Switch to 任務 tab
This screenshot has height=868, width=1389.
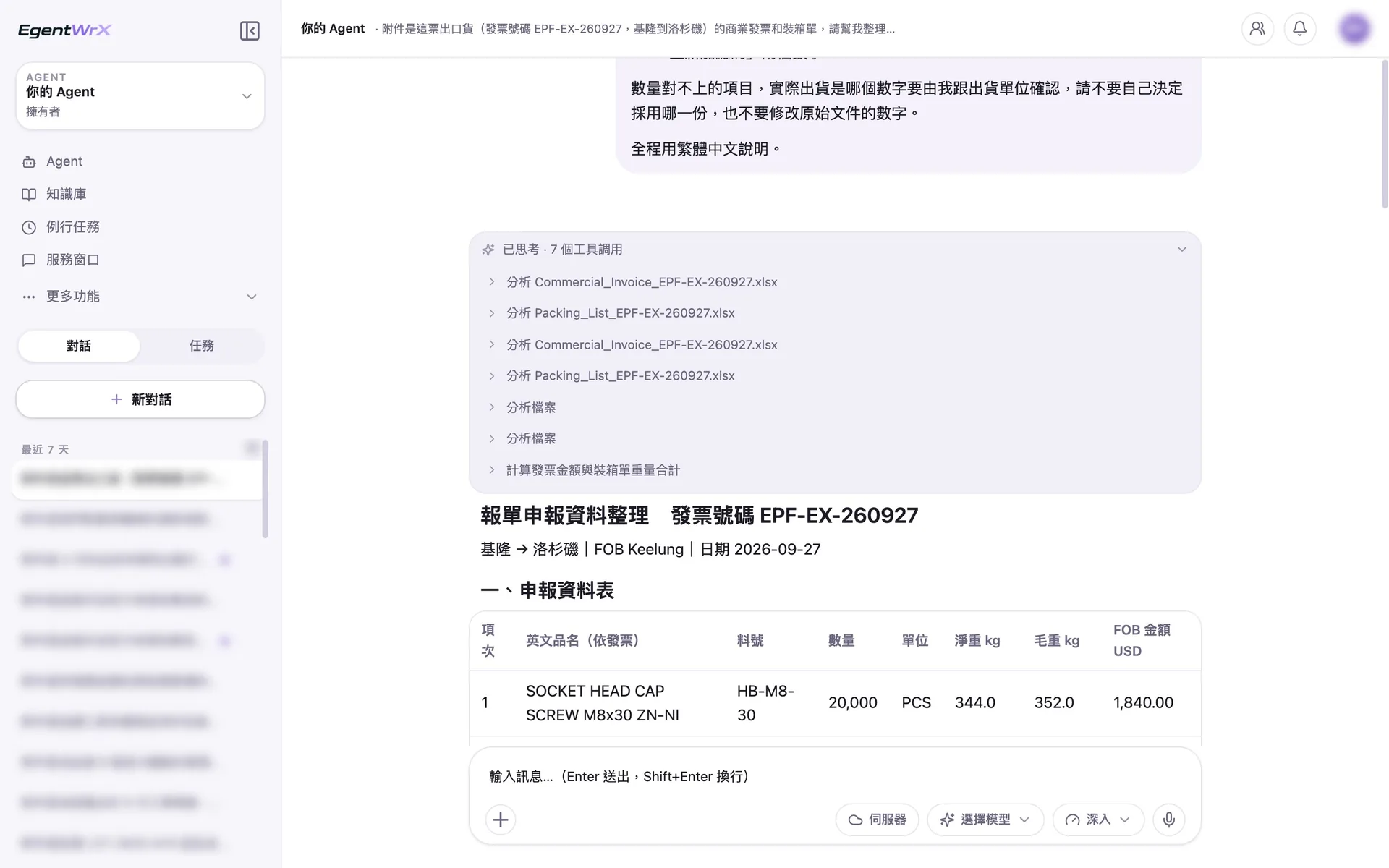202,346
